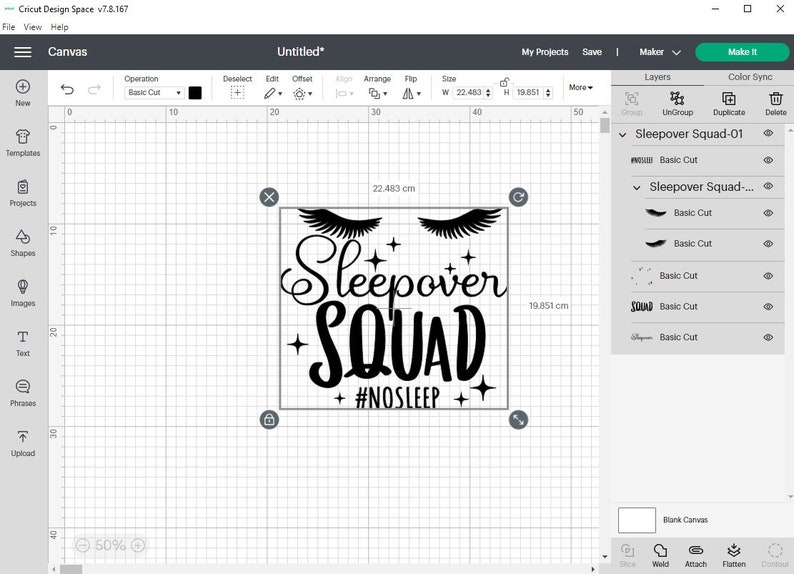Screen dimensions: 794x574
Task: Open the Operation Basic Cut dropdown
Action: pos(154,93)
